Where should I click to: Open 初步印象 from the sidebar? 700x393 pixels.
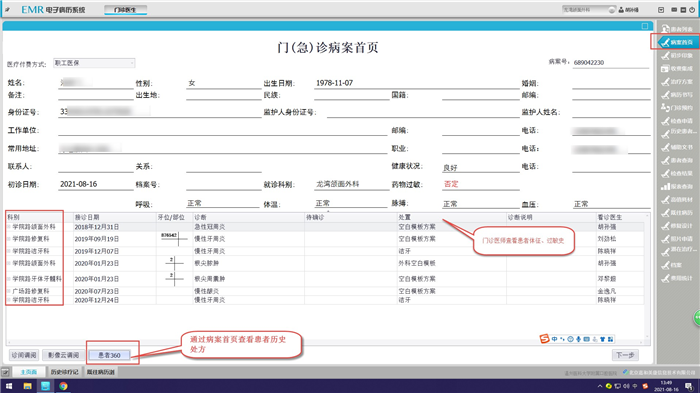click(x=677, y=55)
